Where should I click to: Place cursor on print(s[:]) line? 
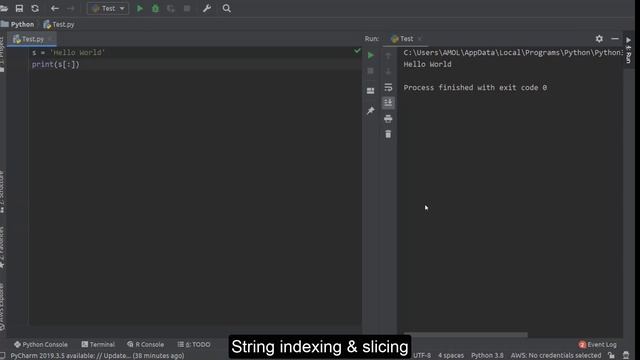click(56, 64)
